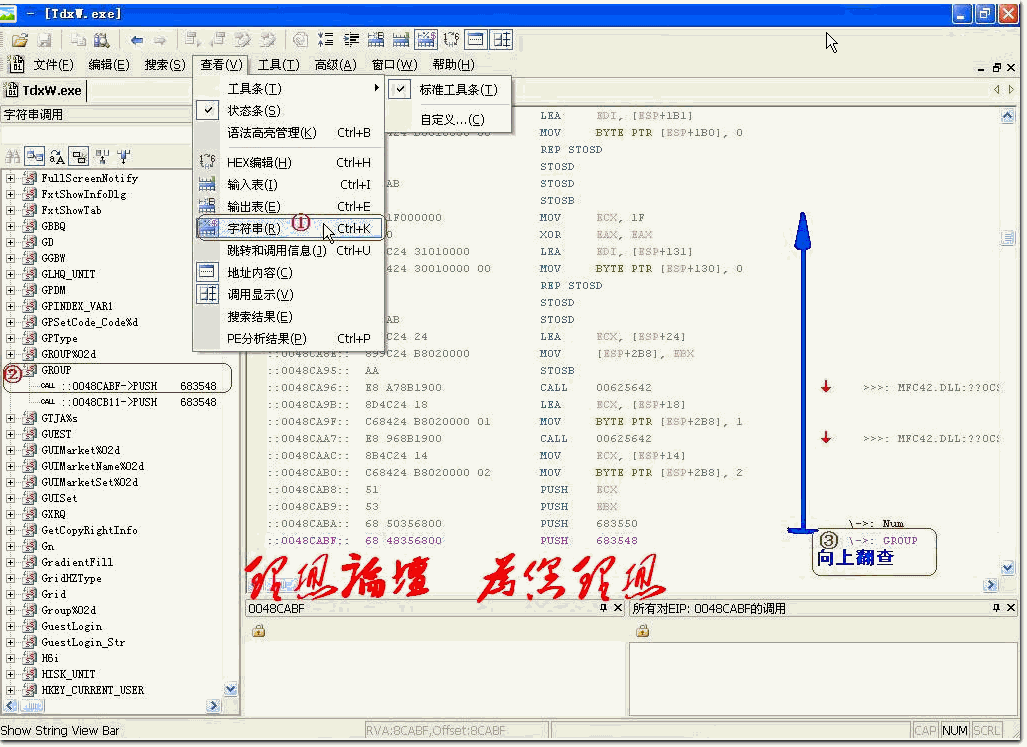The width and height of the screenshot is (1027, 747).
Task: Toggle 标准工具条(T) checked submenu item
Action: [x=449, y=89]
